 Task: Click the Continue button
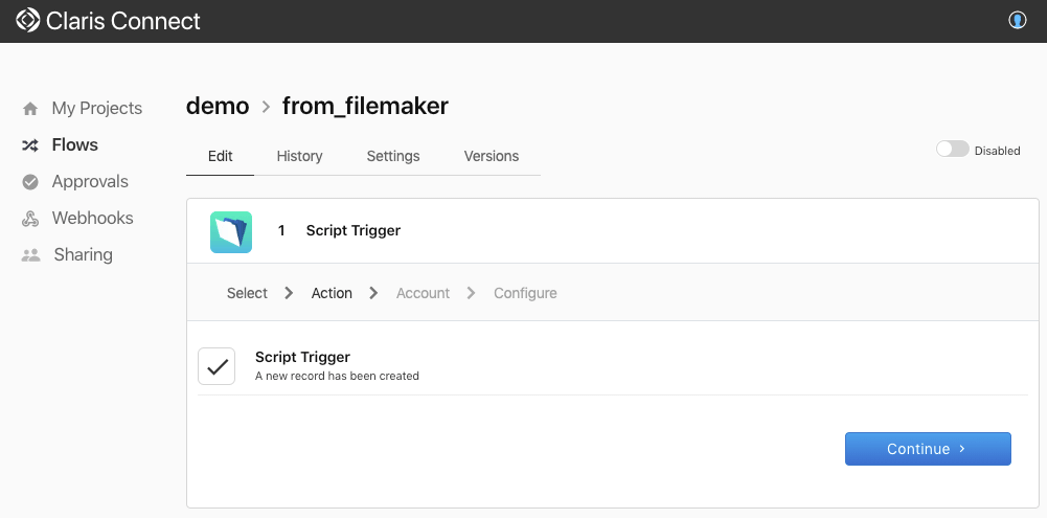928,449
